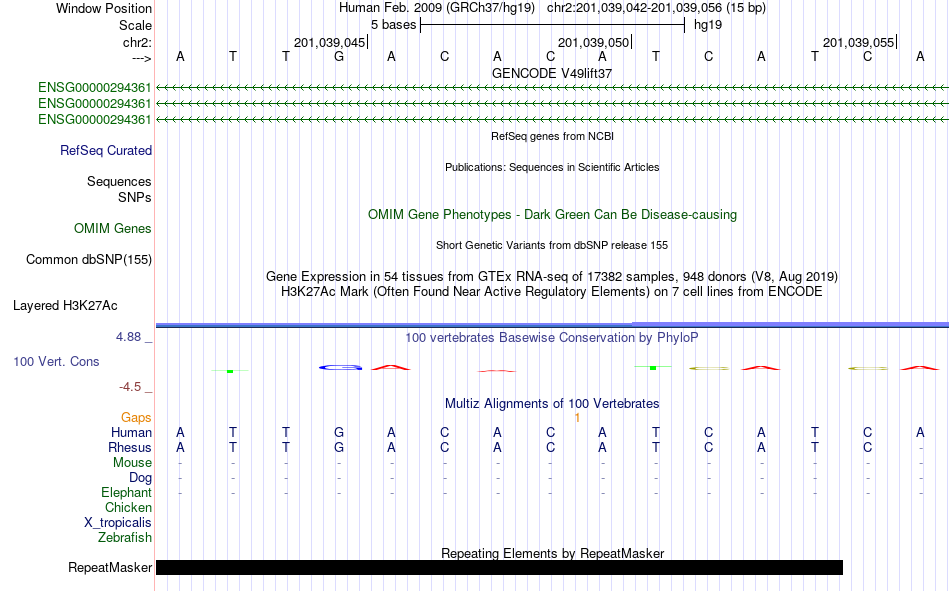Click the GTEx Gene Expression in 54 tissues title

tap(552, 276)
